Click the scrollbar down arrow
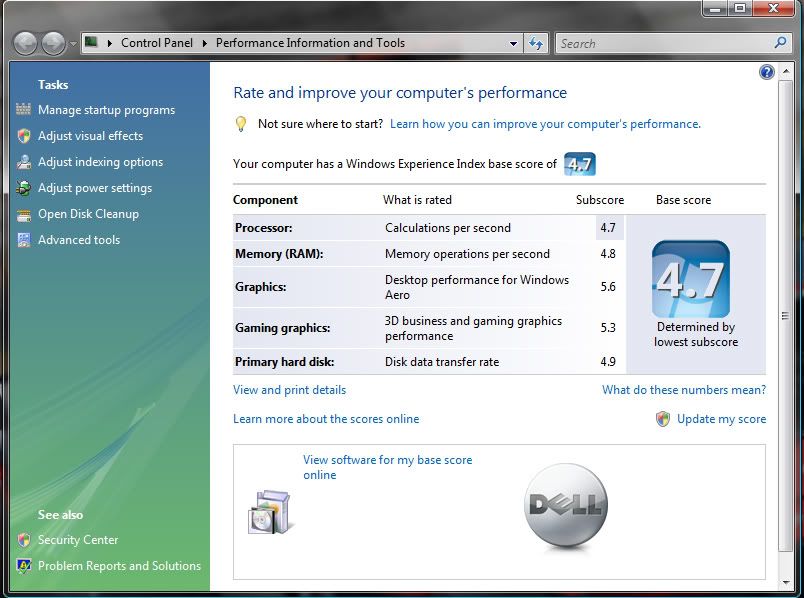804x598 pixels. [785, 583]
